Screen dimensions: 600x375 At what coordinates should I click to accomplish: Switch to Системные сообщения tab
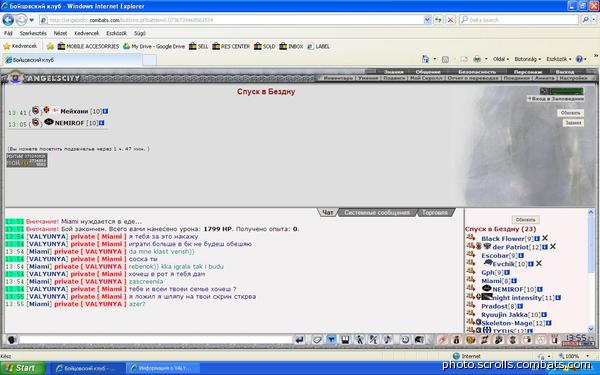[377, 212]
